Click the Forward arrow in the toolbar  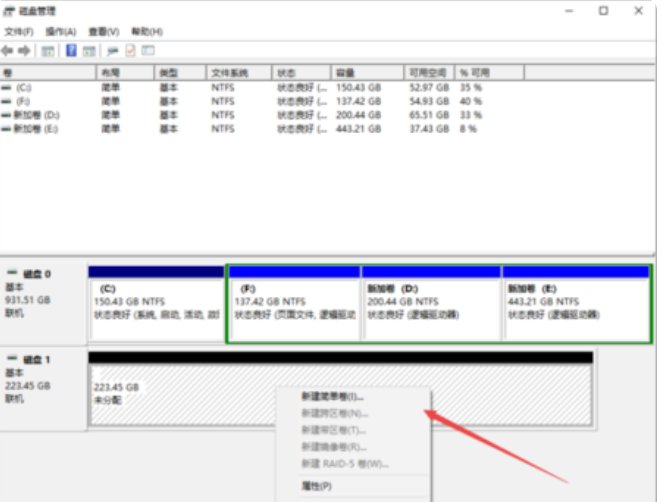[x=24, y=51]
